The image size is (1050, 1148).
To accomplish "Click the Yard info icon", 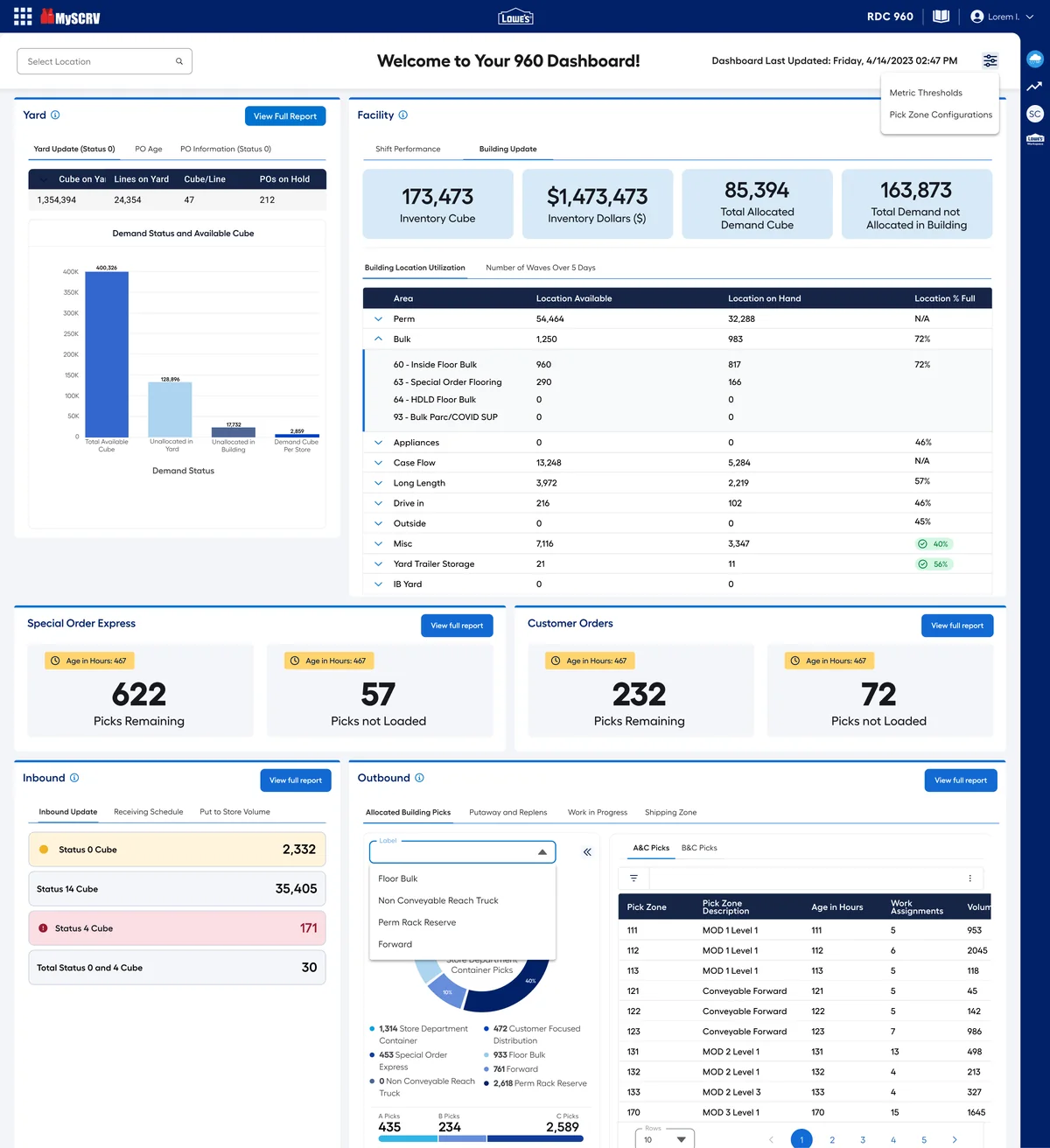I will (55, 115).
